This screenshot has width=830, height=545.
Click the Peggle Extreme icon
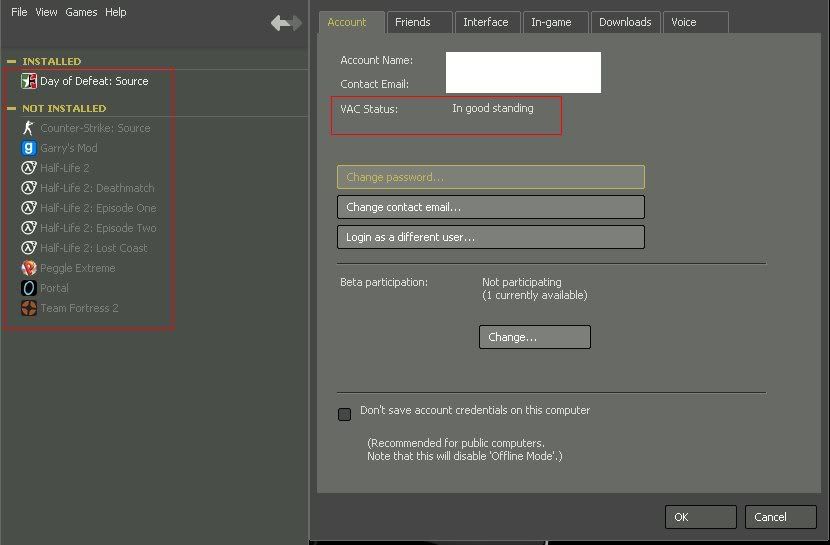(29, 268)
